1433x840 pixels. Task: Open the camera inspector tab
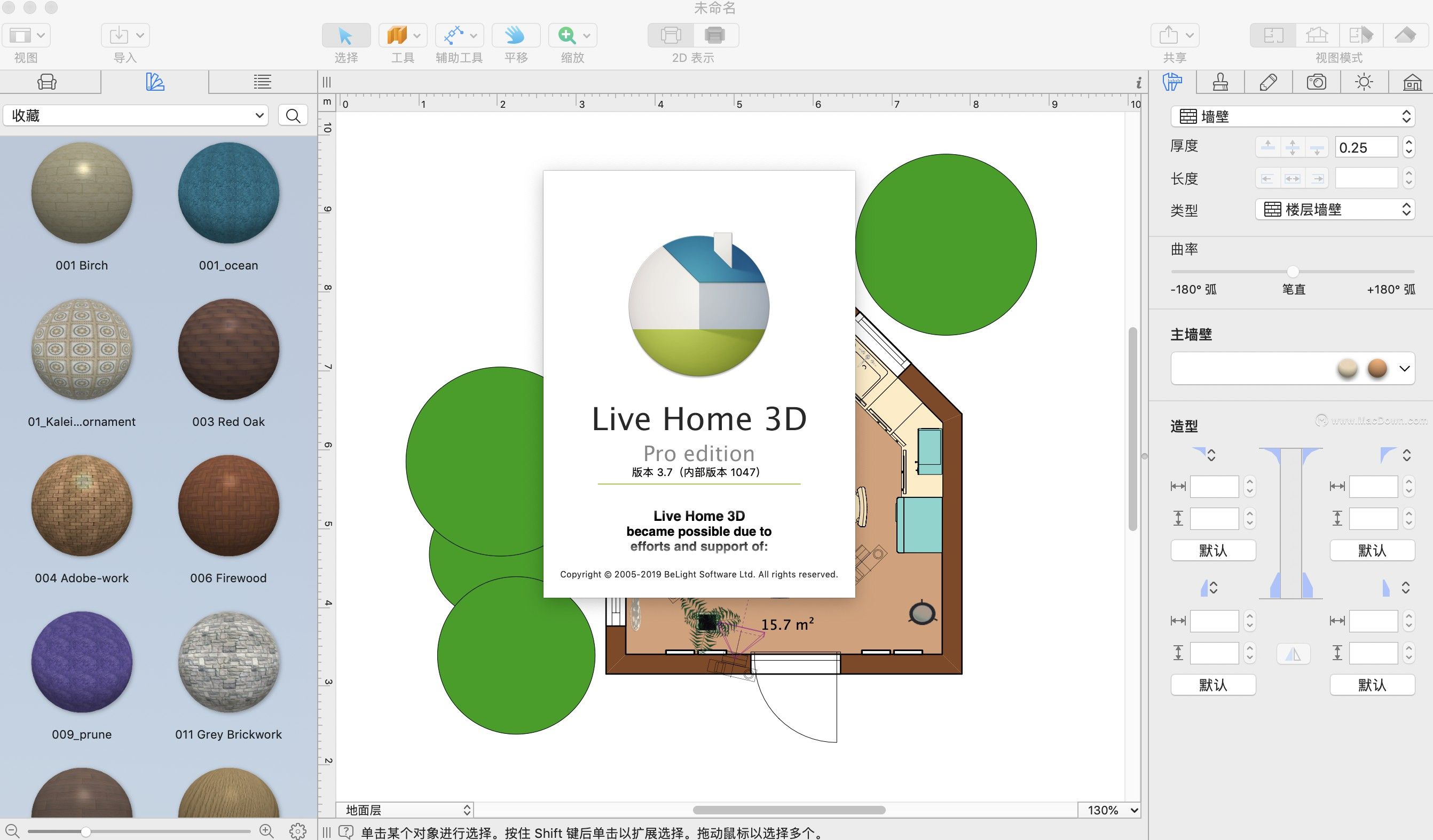pyautogui.click(x=1317, y=82)
